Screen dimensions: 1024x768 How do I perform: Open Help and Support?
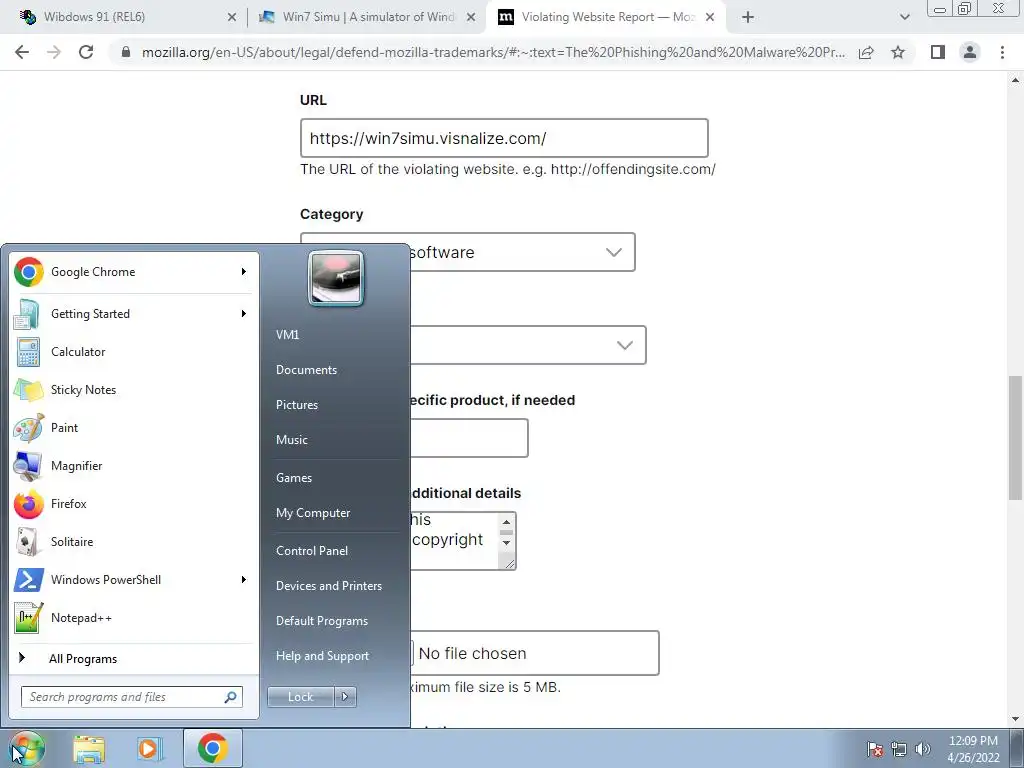[x=322, y=656]
